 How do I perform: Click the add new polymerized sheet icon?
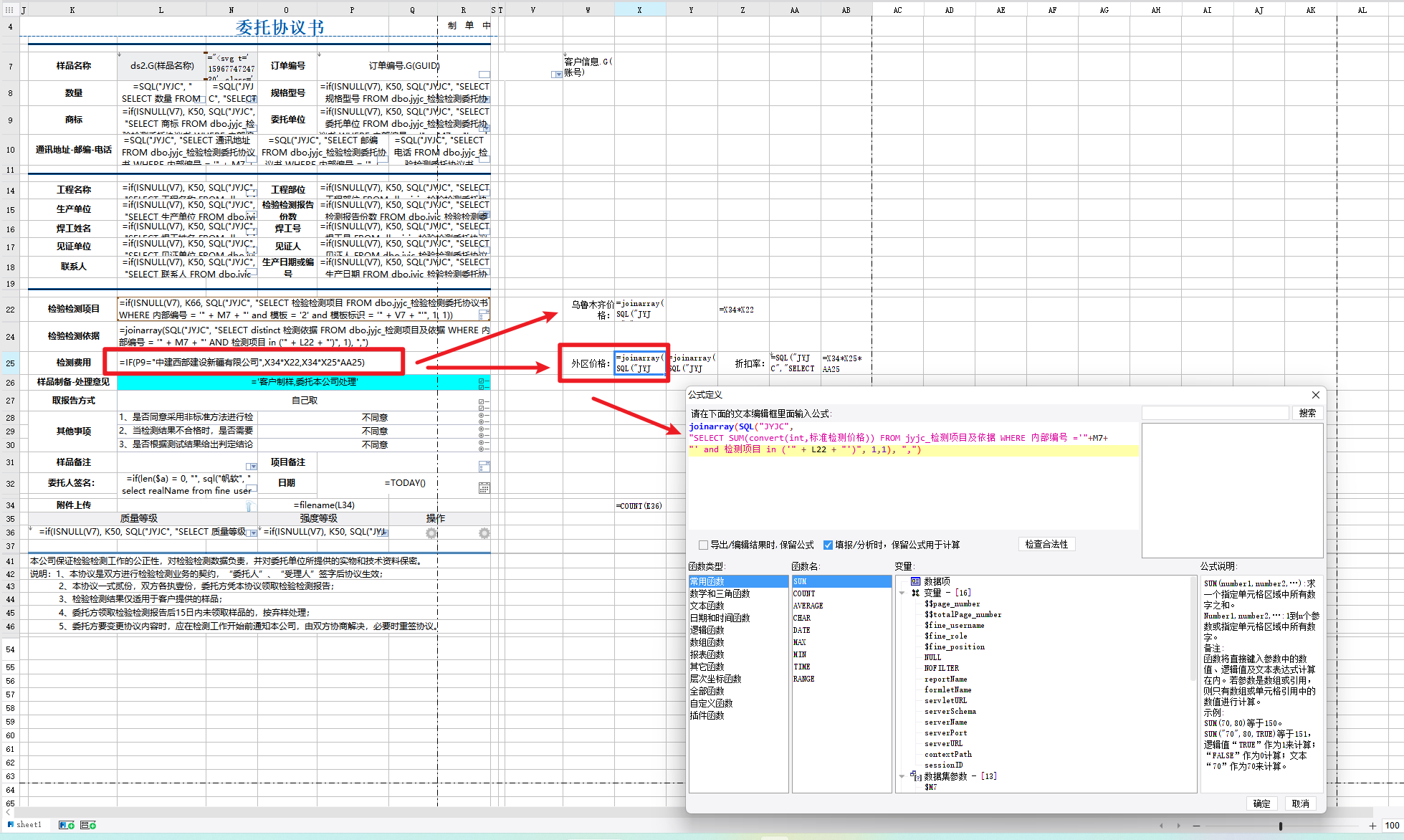[88, 825]
